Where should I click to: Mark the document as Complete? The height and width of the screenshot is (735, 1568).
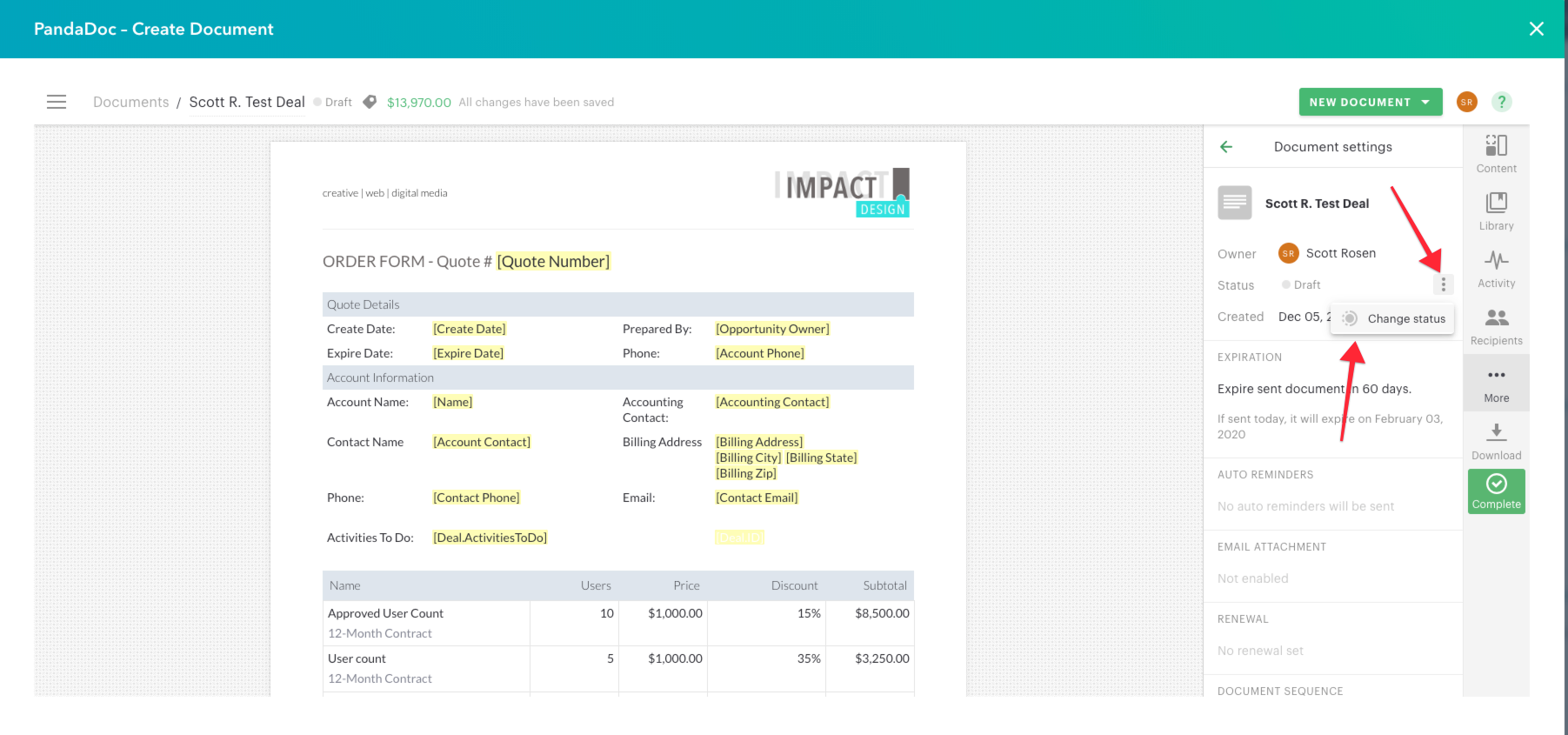point(1496,491)
